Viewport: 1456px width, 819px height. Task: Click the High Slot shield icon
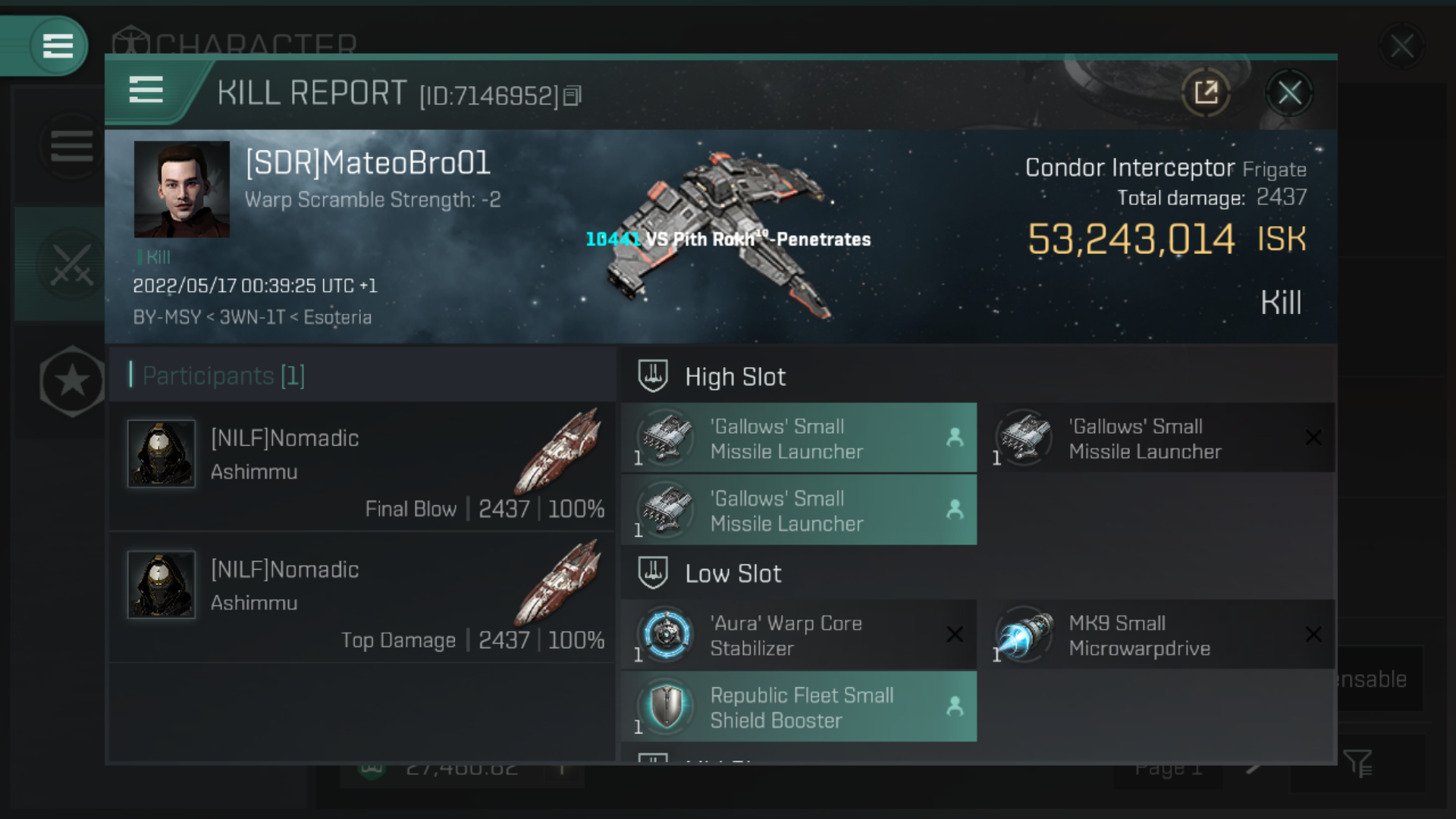651,376
